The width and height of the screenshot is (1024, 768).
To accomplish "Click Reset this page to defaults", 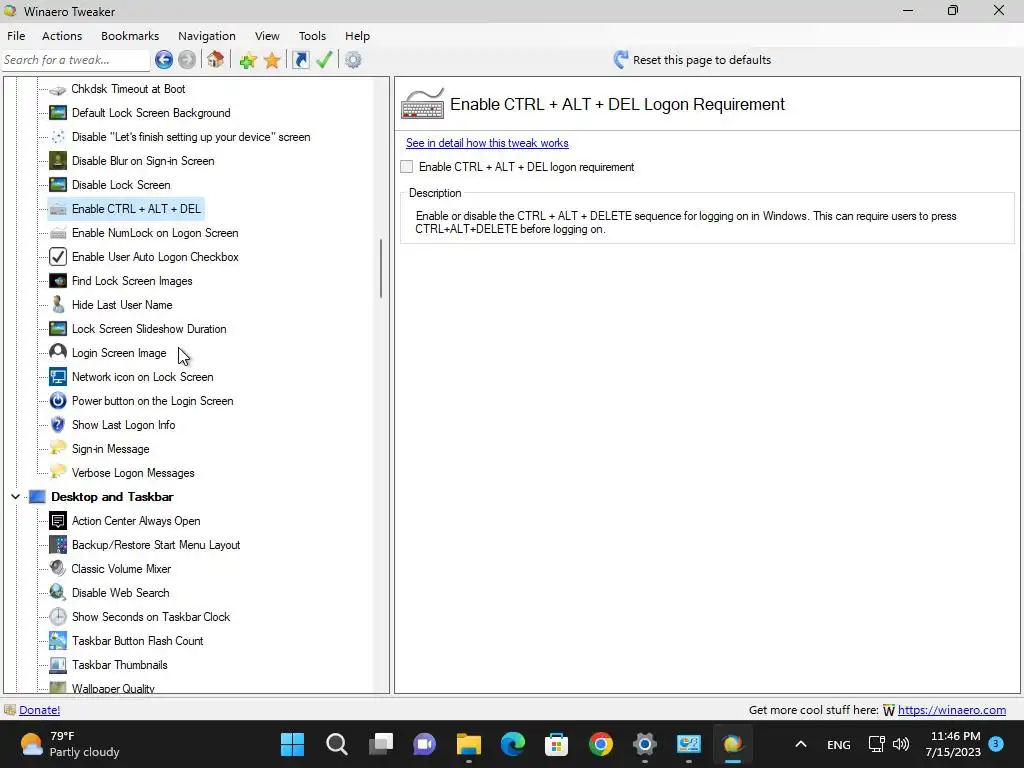I will [x=702, y=60].
